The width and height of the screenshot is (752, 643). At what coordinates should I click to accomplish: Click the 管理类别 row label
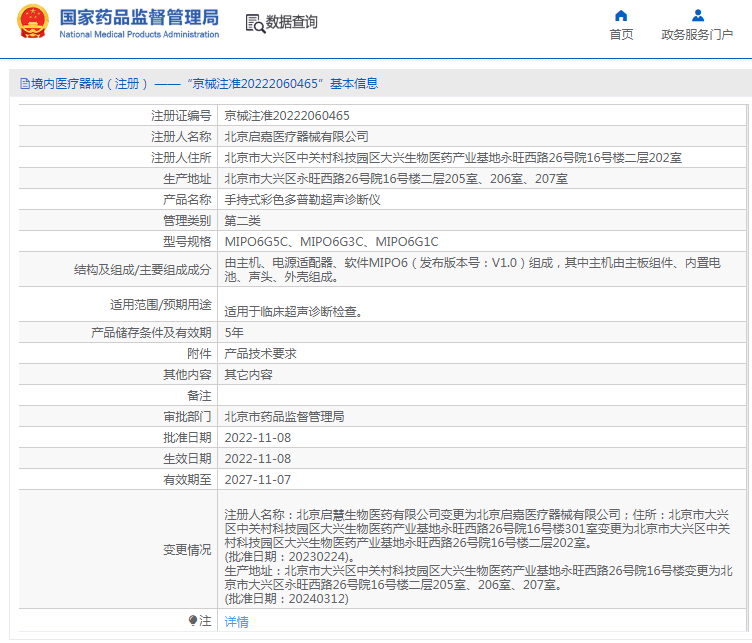click(187, 221)
